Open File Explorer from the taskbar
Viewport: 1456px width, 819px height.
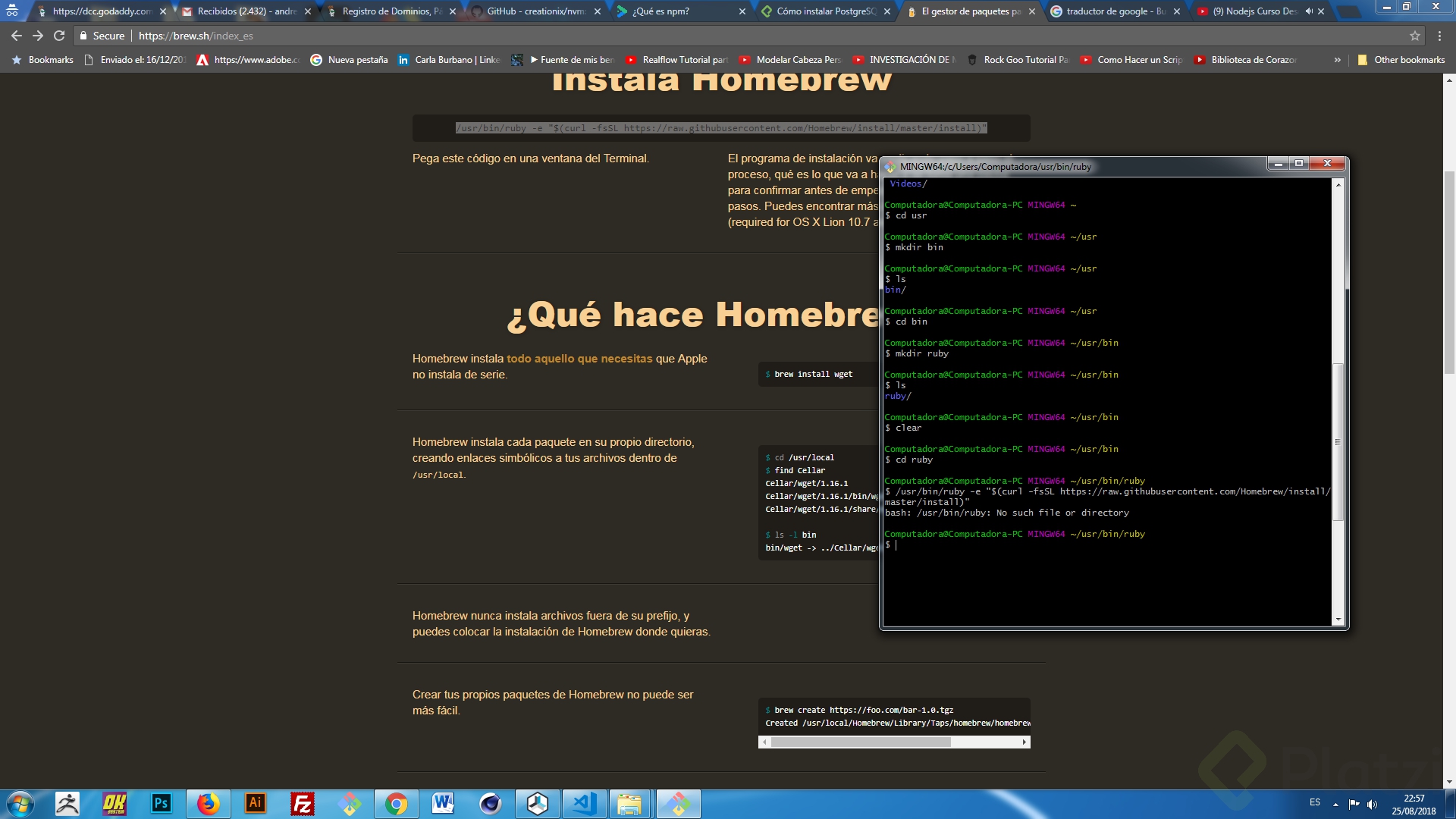[x=629, y=804]
